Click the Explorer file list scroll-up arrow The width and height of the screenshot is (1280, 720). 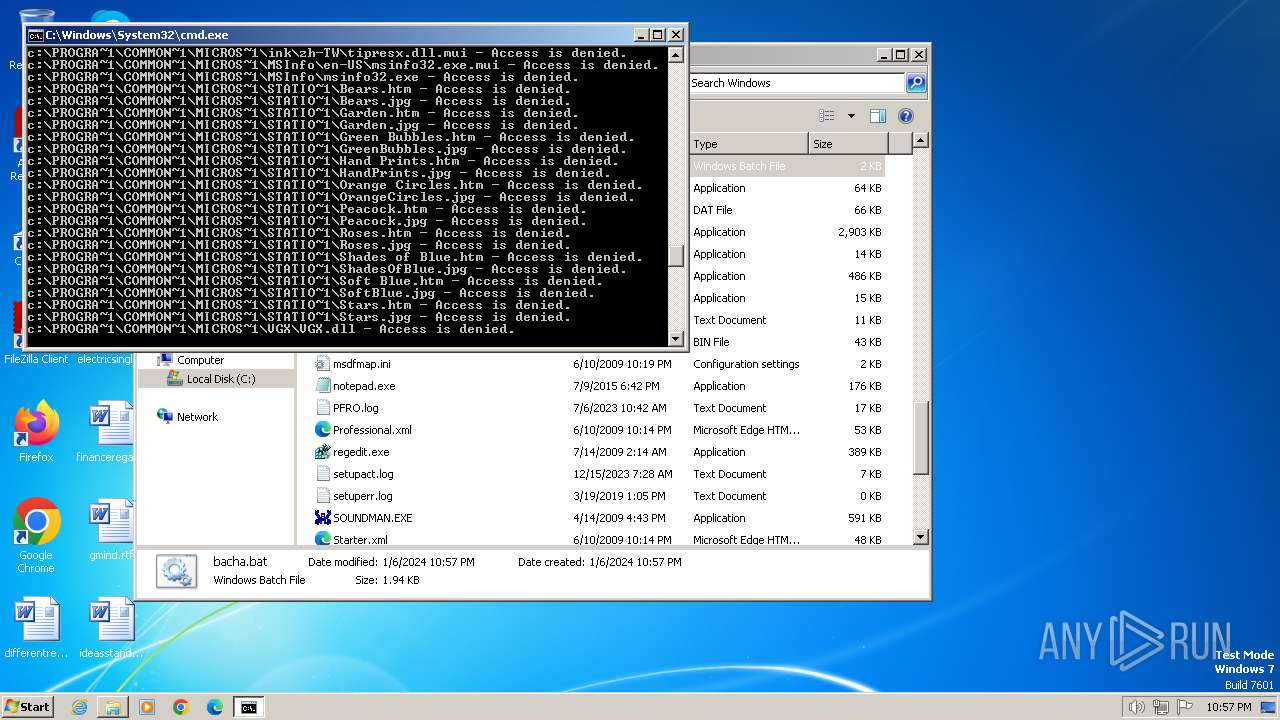(921, 141)
